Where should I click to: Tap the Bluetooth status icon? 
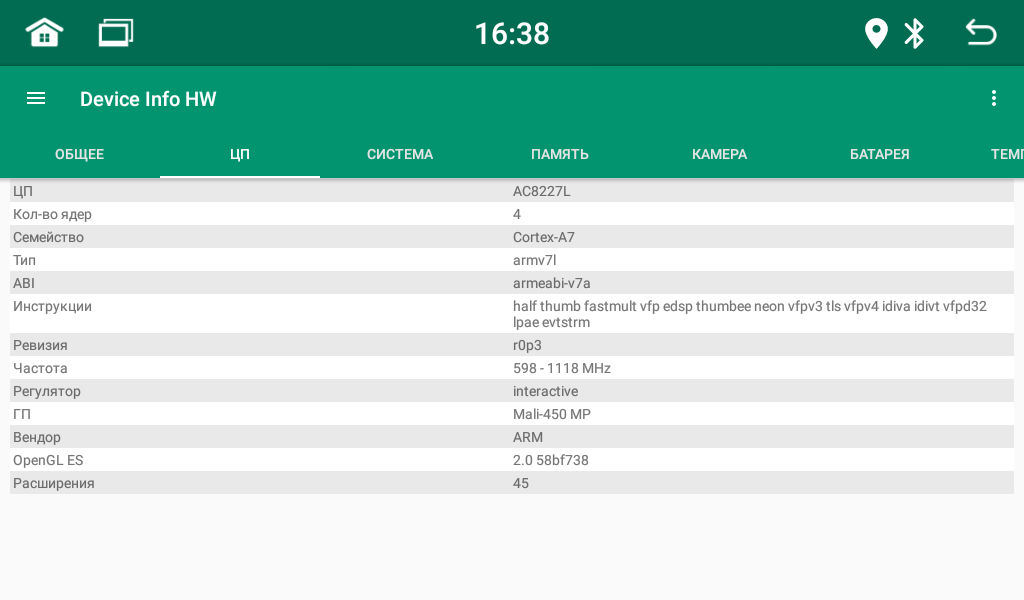914,33
